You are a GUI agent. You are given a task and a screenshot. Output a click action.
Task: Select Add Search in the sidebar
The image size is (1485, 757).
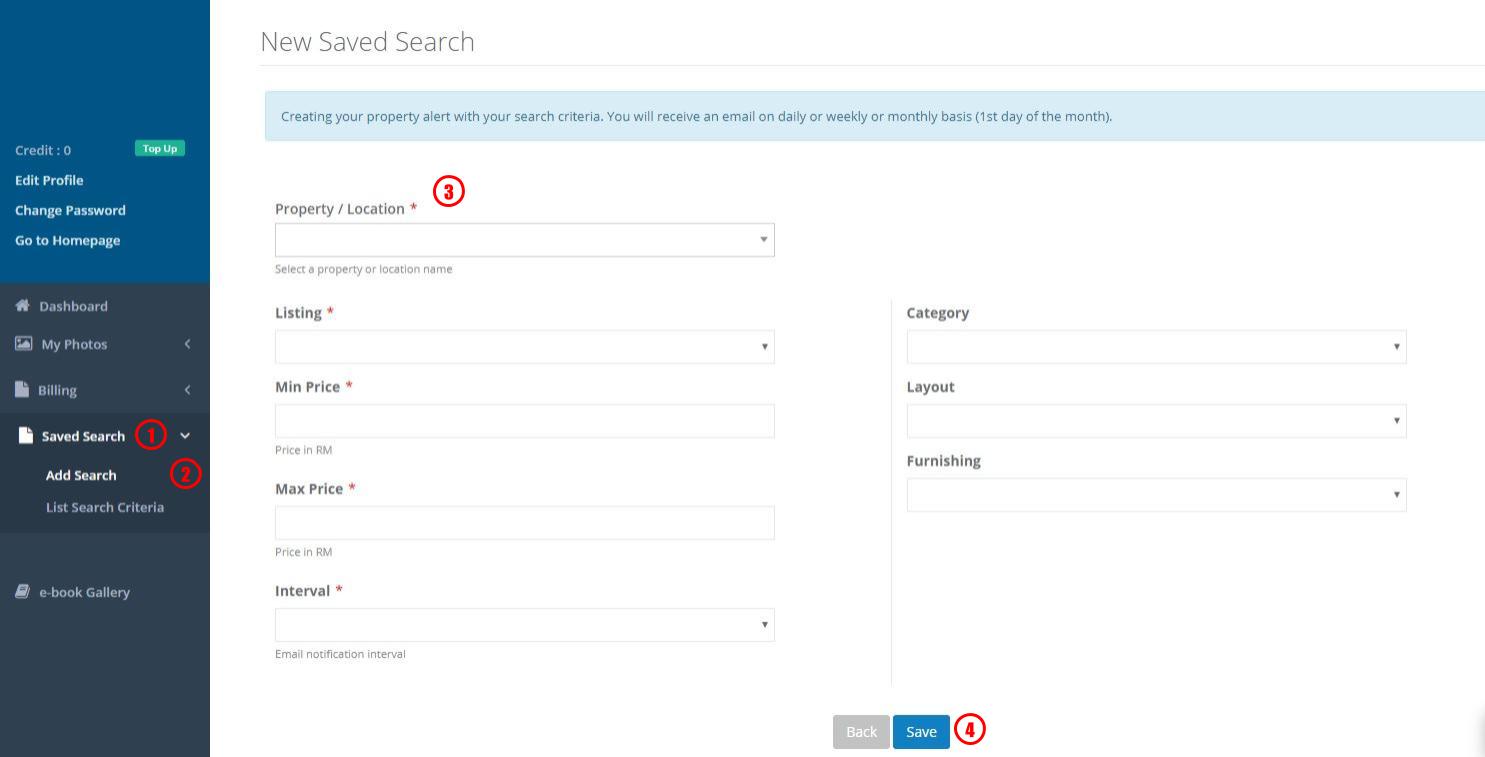tap(81, 475)
